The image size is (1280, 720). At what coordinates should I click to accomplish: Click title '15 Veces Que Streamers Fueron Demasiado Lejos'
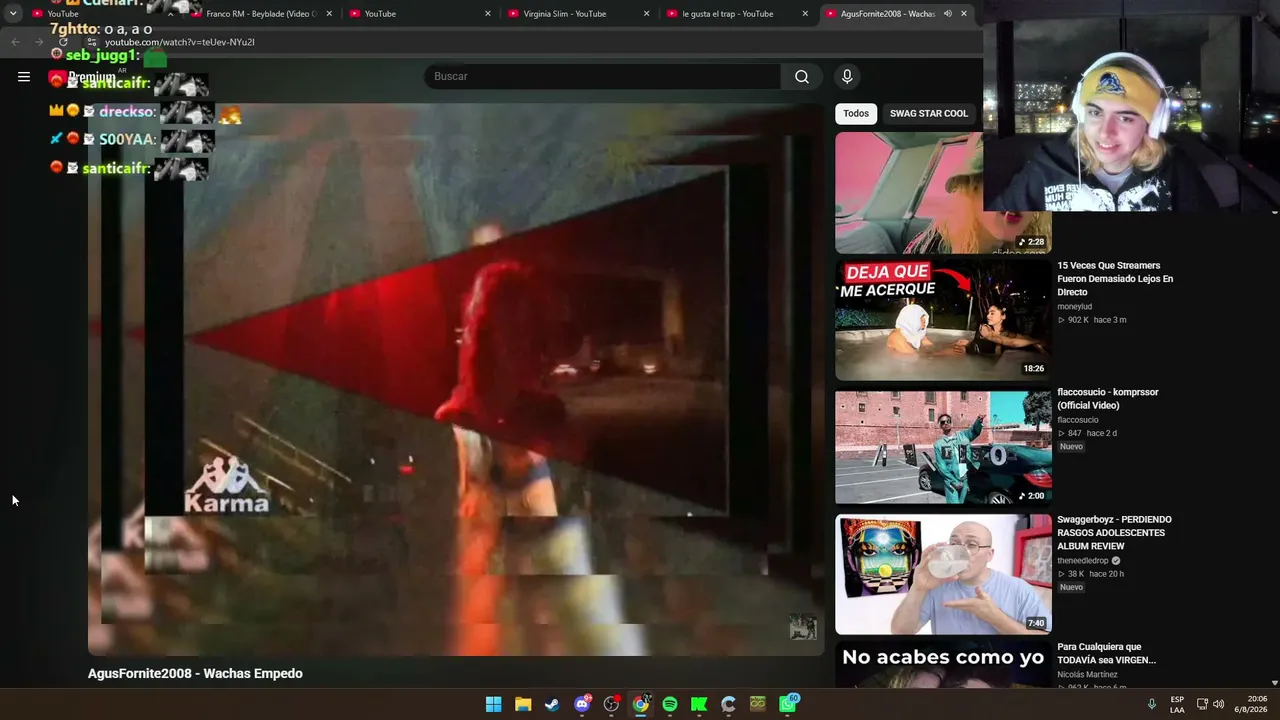pos(1115,279)
